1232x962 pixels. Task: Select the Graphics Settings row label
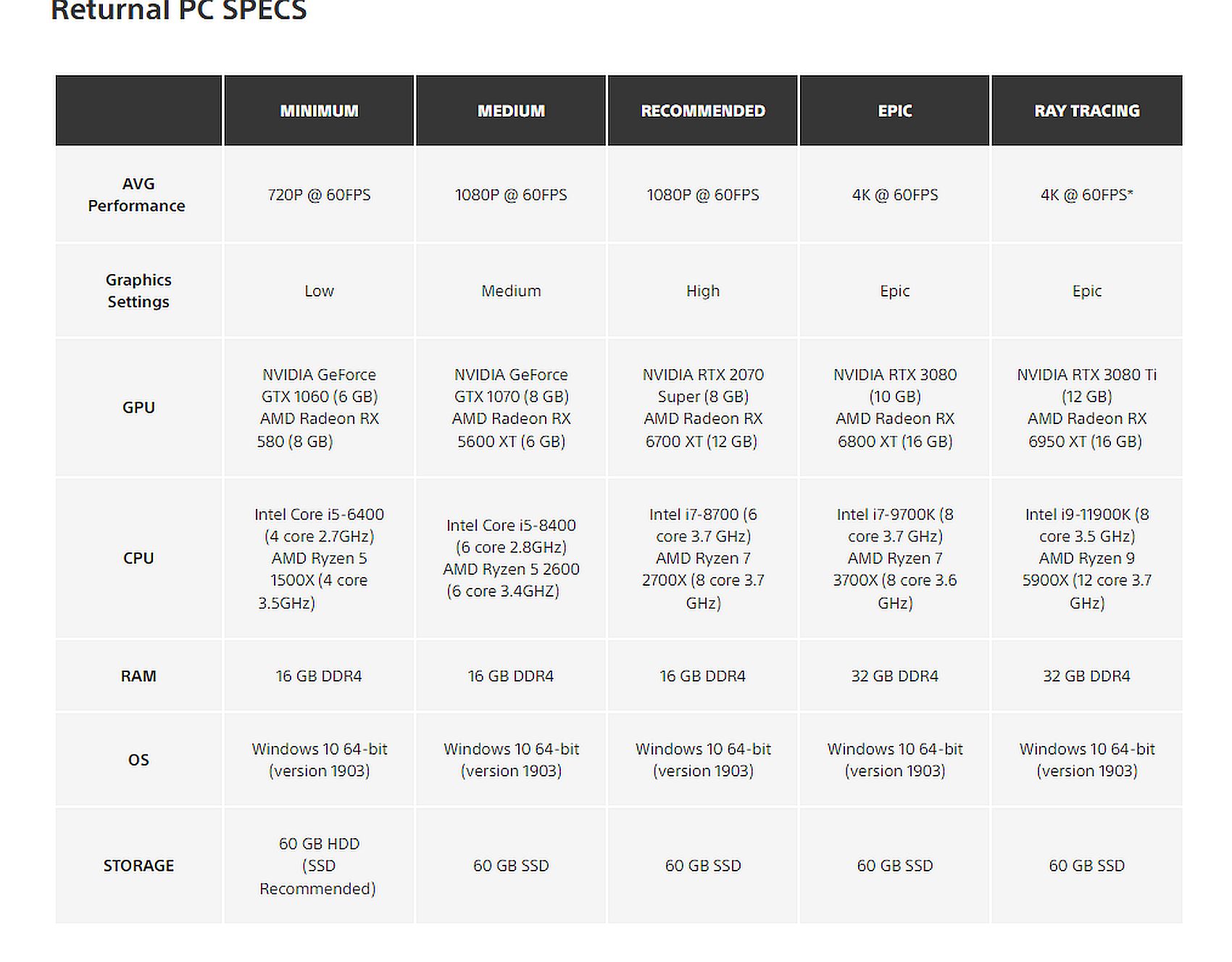tap(138, 291)
